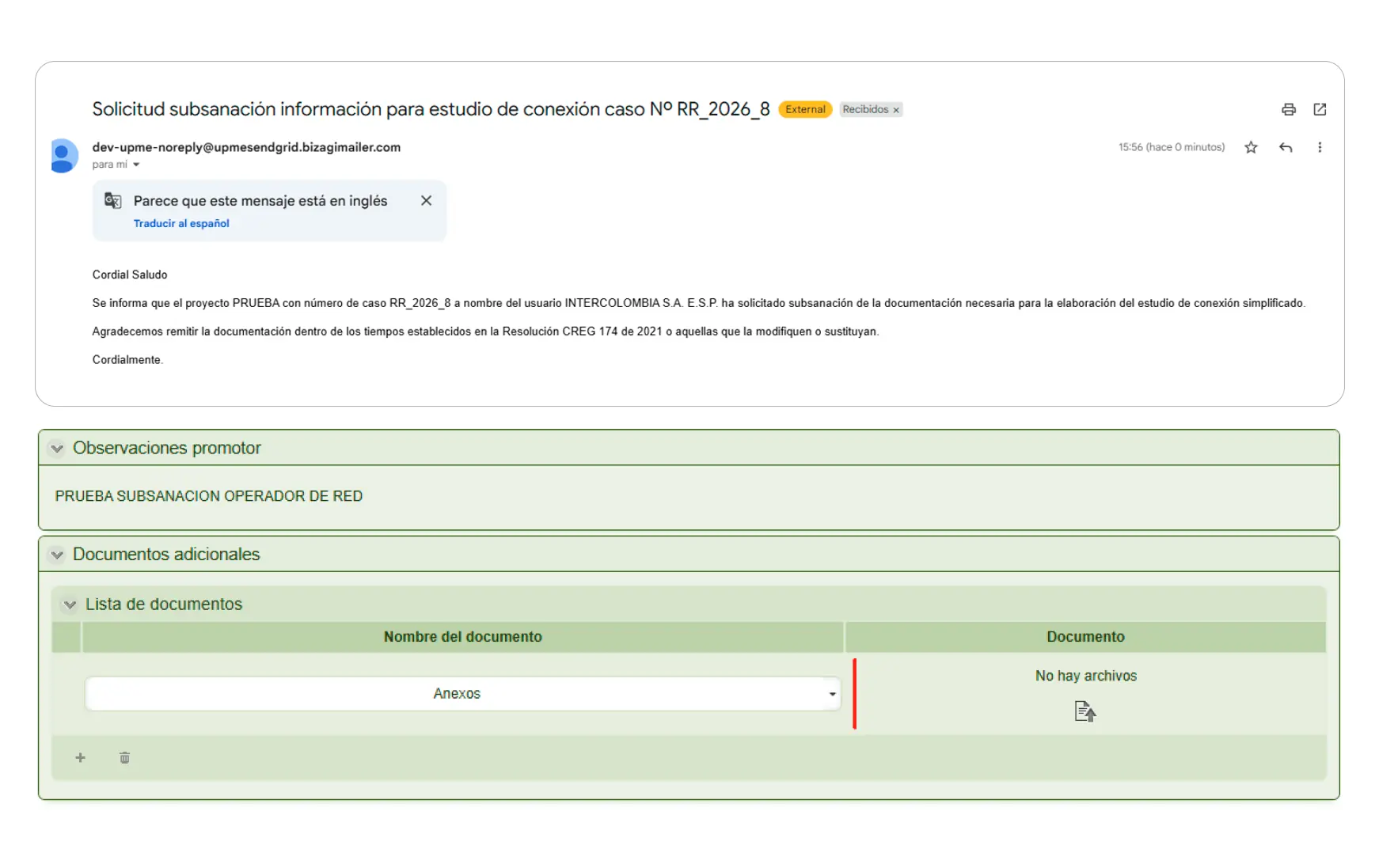This screenshot has height=868, width=1379.
Task: Open the three-dot more options menu
Action: click(1320, 147)
